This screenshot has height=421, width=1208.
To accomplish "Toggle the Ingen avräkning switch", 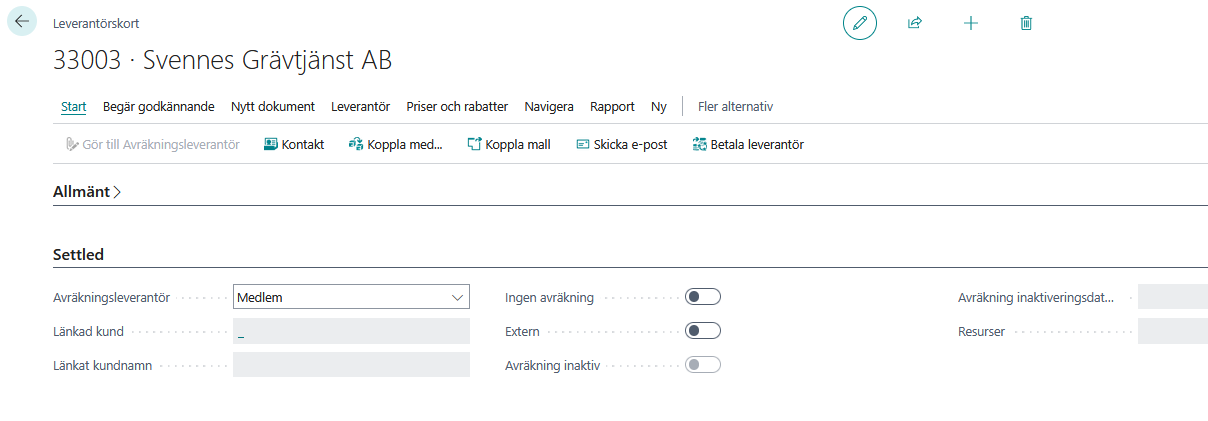I will pos(702,297).
